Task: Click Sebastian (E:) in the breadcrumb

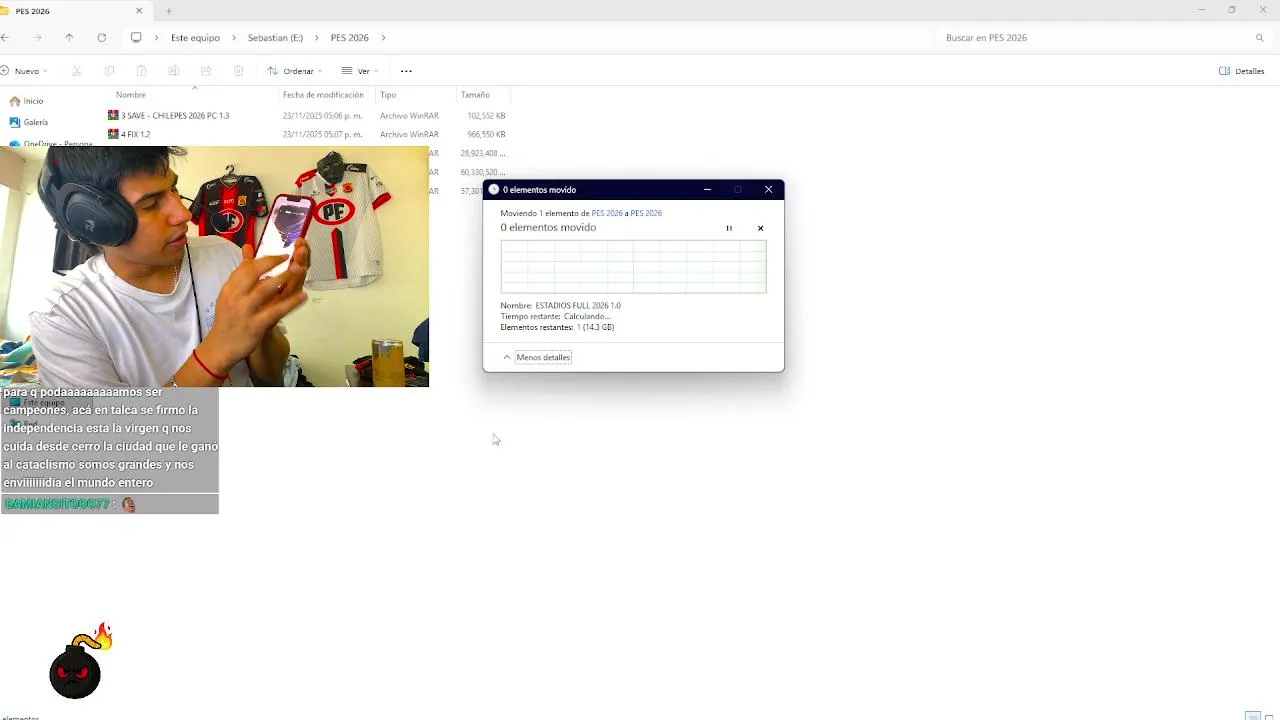Action: tap(275, 38)
